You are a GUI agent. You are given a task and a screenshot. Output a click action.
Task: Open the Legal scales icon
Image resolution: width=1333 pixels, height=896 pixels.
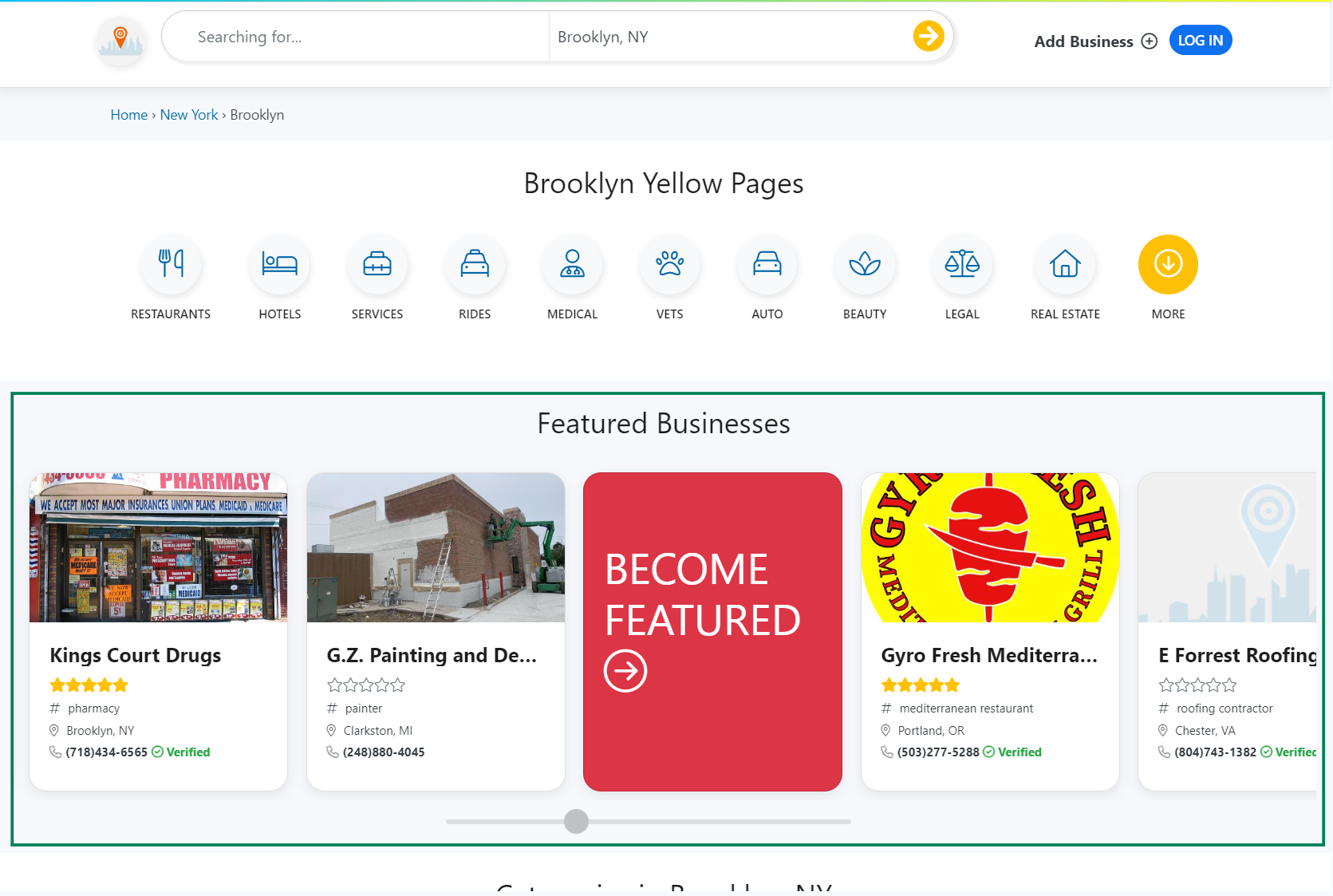point(962,264)
